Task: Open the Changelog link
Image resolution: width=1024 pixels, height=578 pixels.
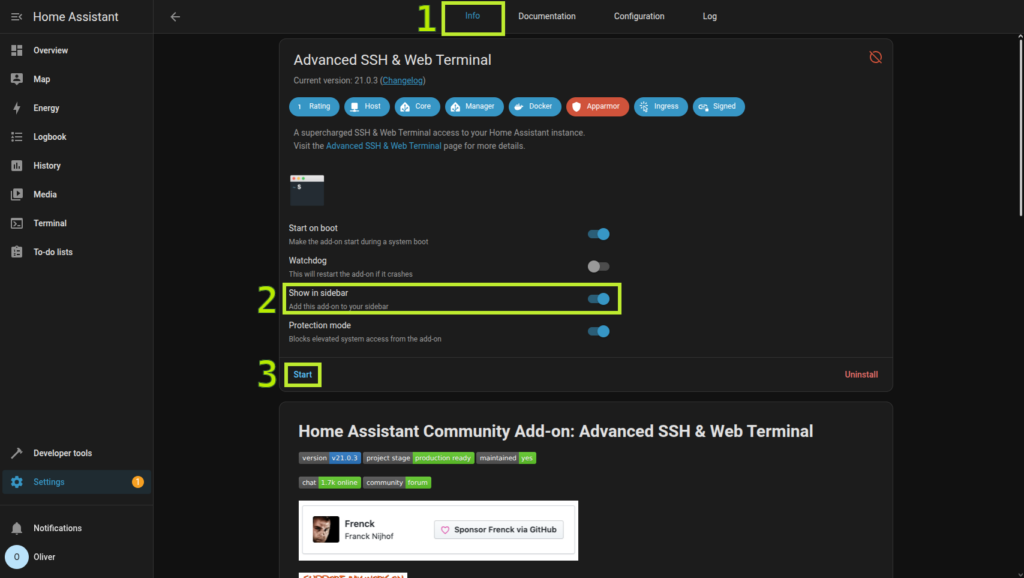Action: (402, 80)
